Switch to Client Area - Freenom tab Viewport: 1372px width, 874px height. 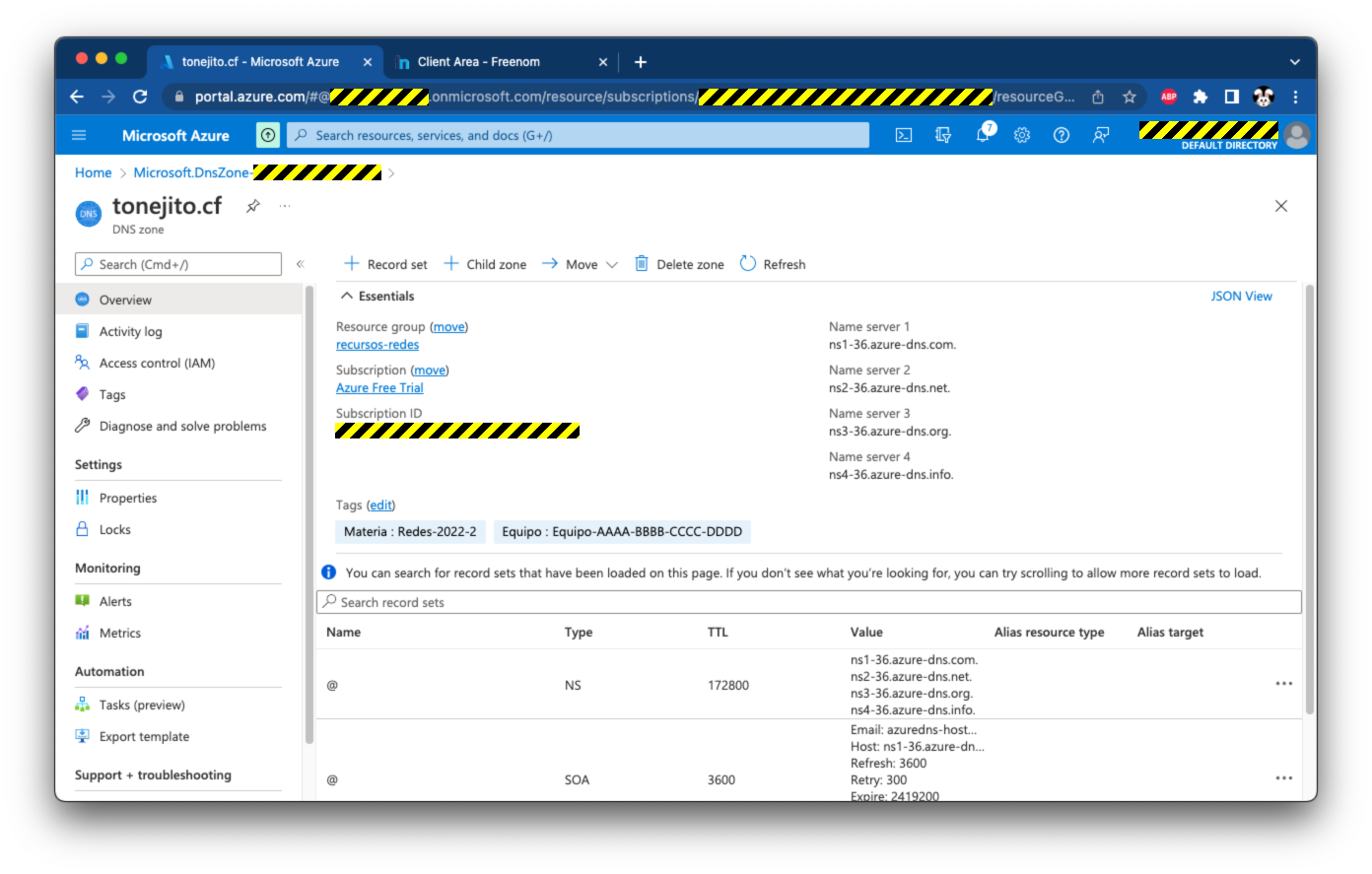(x=479, y=62)
